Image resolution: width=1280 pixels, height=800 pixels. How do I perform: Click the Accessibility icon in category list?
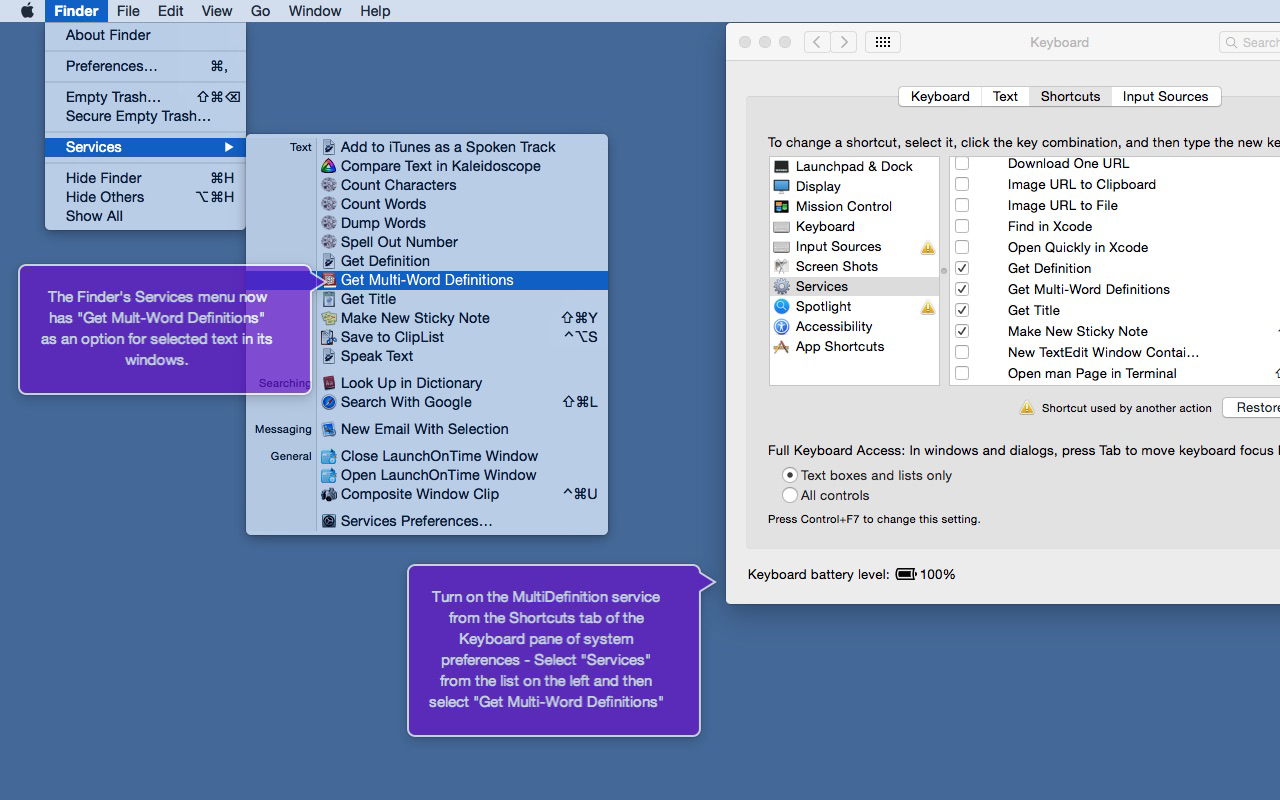point(781,326)
